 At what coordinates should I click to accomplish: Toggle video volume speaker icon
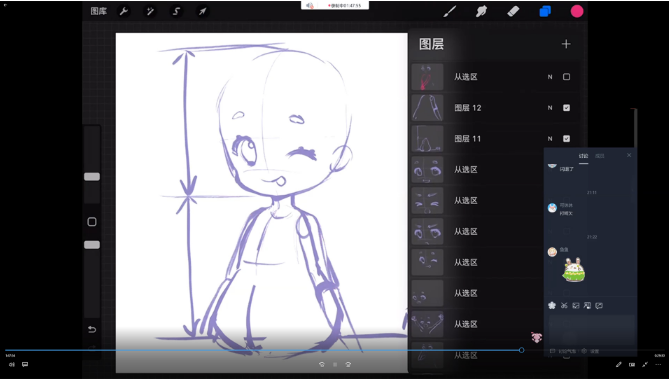tap(12, 364)
